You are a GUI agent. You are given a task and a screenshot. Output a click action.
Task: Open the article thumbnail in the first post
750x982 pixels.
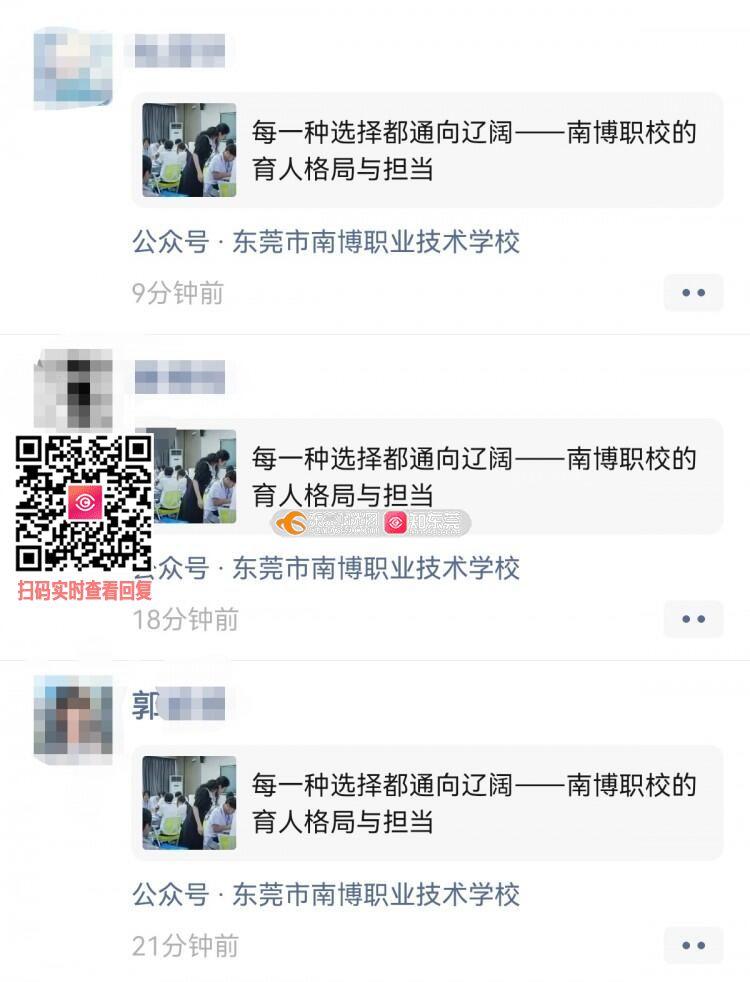tap(189, 150)
